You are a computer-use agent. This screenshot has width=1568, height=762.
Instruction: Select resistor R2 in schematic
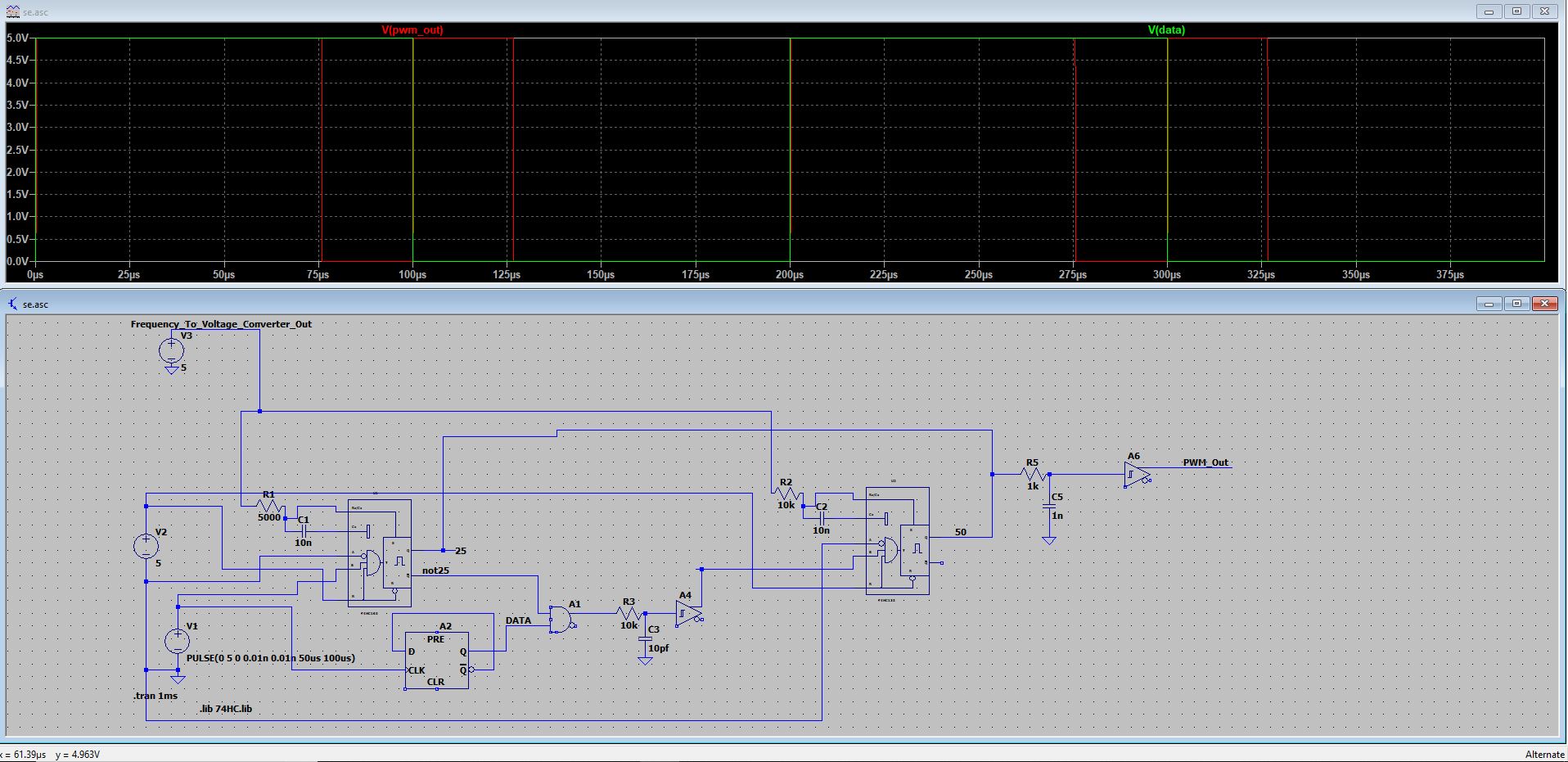pos(786,494)
